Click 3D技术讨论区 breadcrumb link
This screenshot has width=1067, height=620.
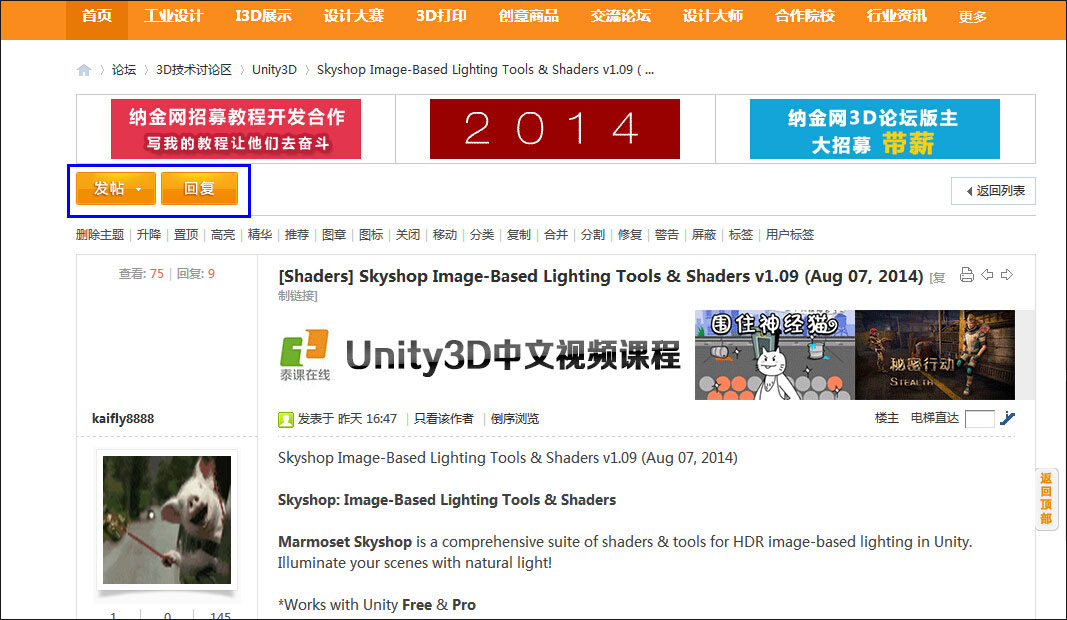click(194, 69)
